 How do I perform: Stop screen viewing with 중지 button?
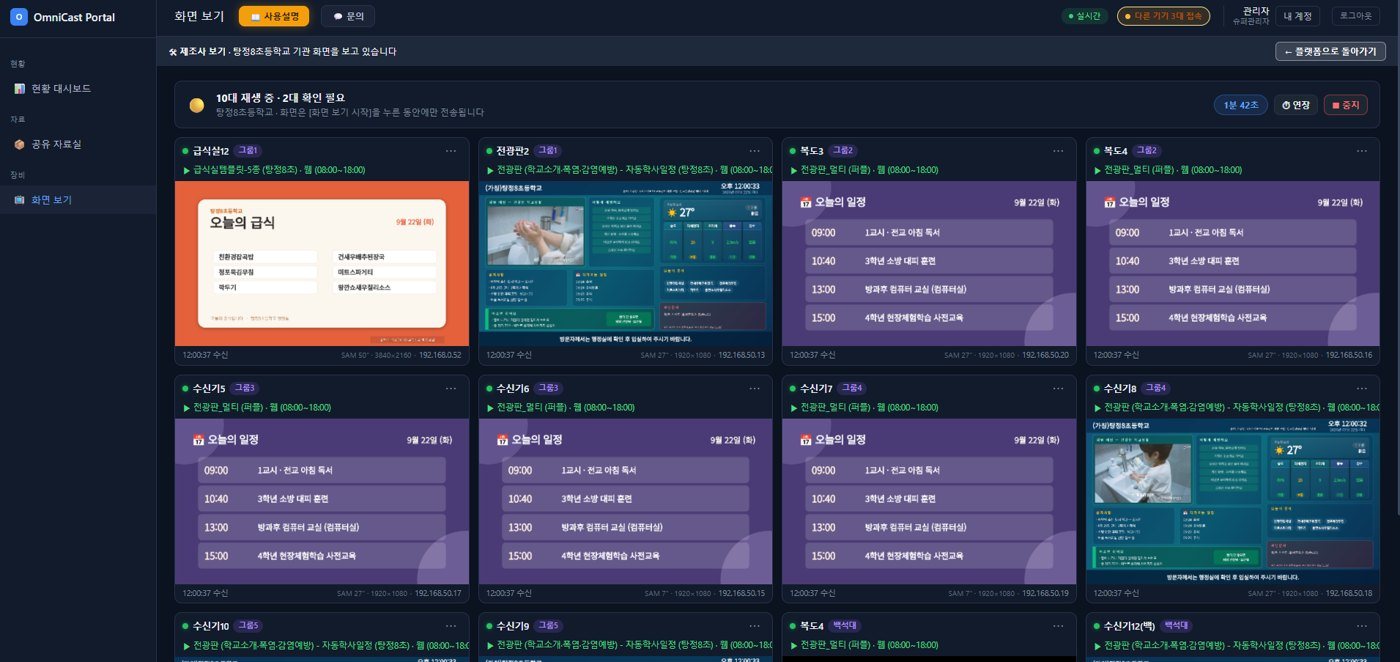pos(1346,105)
